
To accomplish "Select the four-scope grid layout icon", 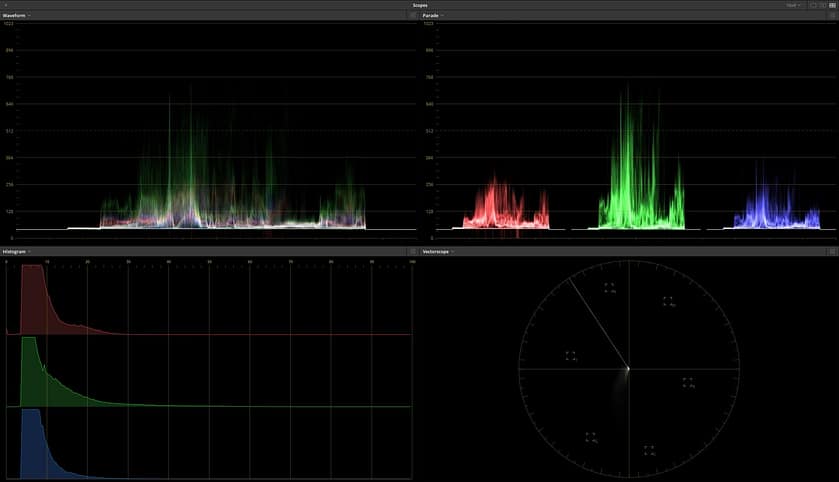I will [x=832, y=5].
